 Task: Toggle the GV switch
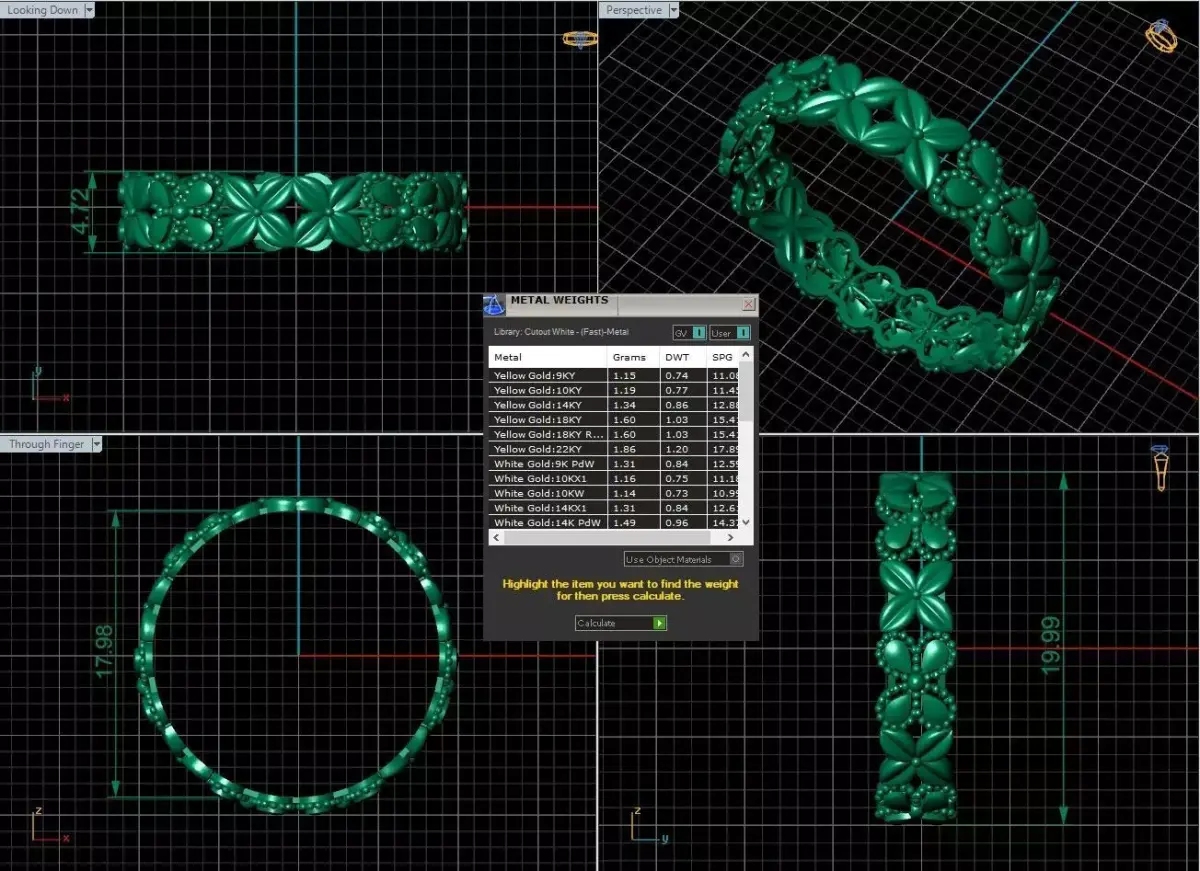pyautogui.click(x=690, y=333)
